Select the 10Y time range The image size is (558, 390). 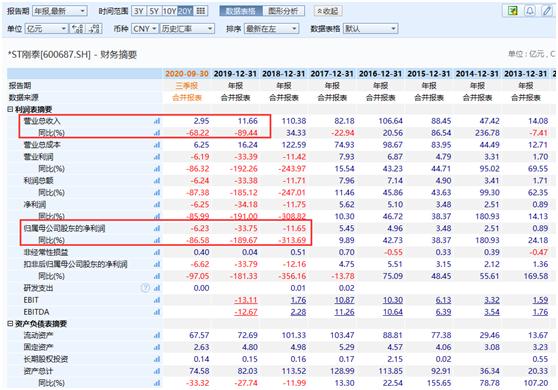(x=169, y=11)
